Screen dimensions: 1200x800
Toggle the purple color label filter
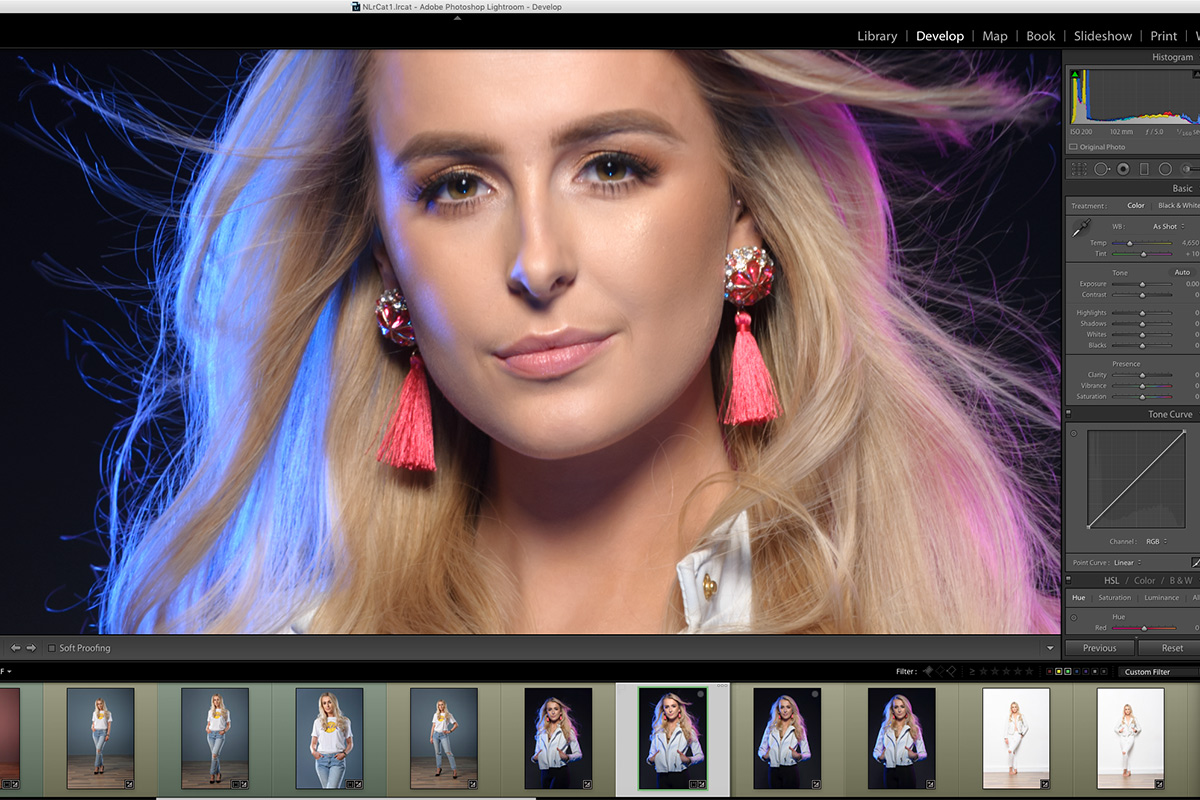click(1085, 672)
